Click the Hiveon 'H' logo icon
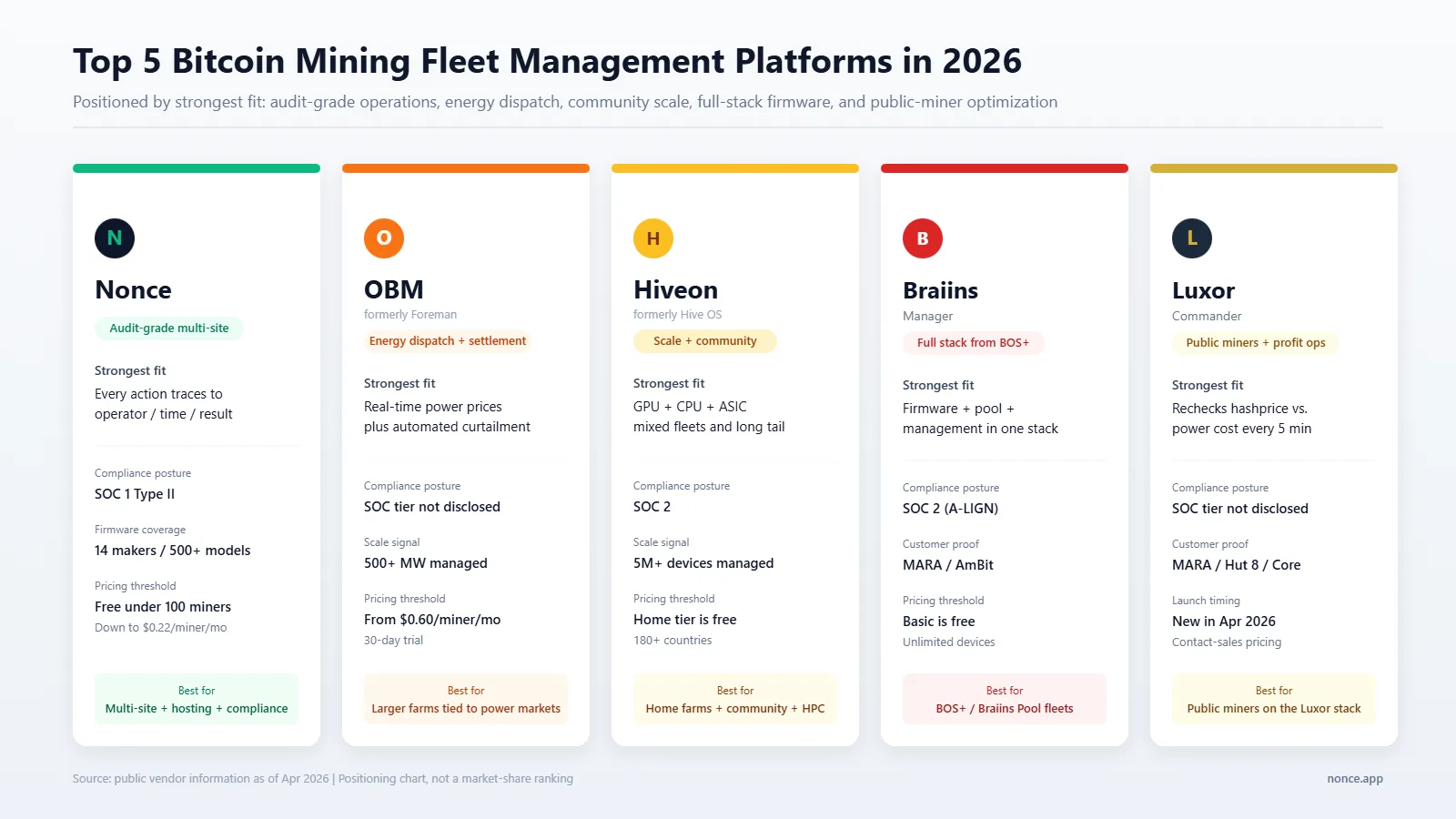Image resolution: width=1456 pixels, height=819 pixels. [x=653, y=238]
